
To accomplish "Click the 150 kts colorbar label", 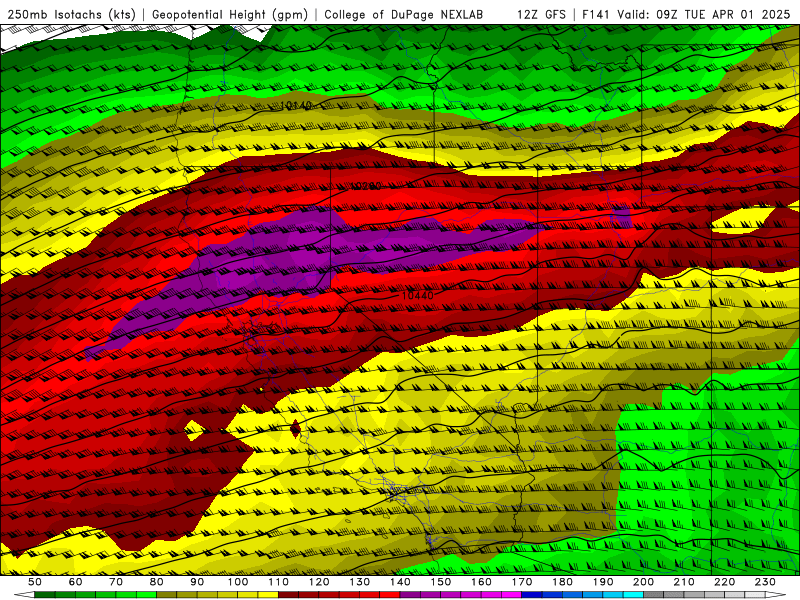I will [441, 582].
